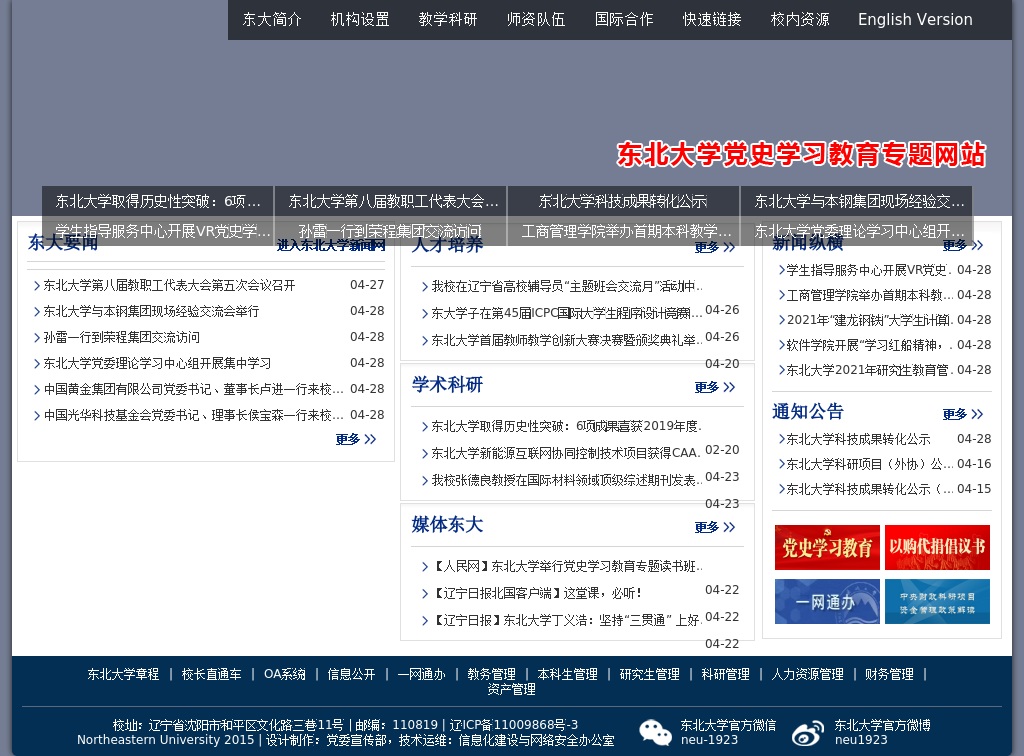The height and width of the screenshot is (756, 1024).
Task: Open the 党史学习教育 red banner
Action: point(827,547)
